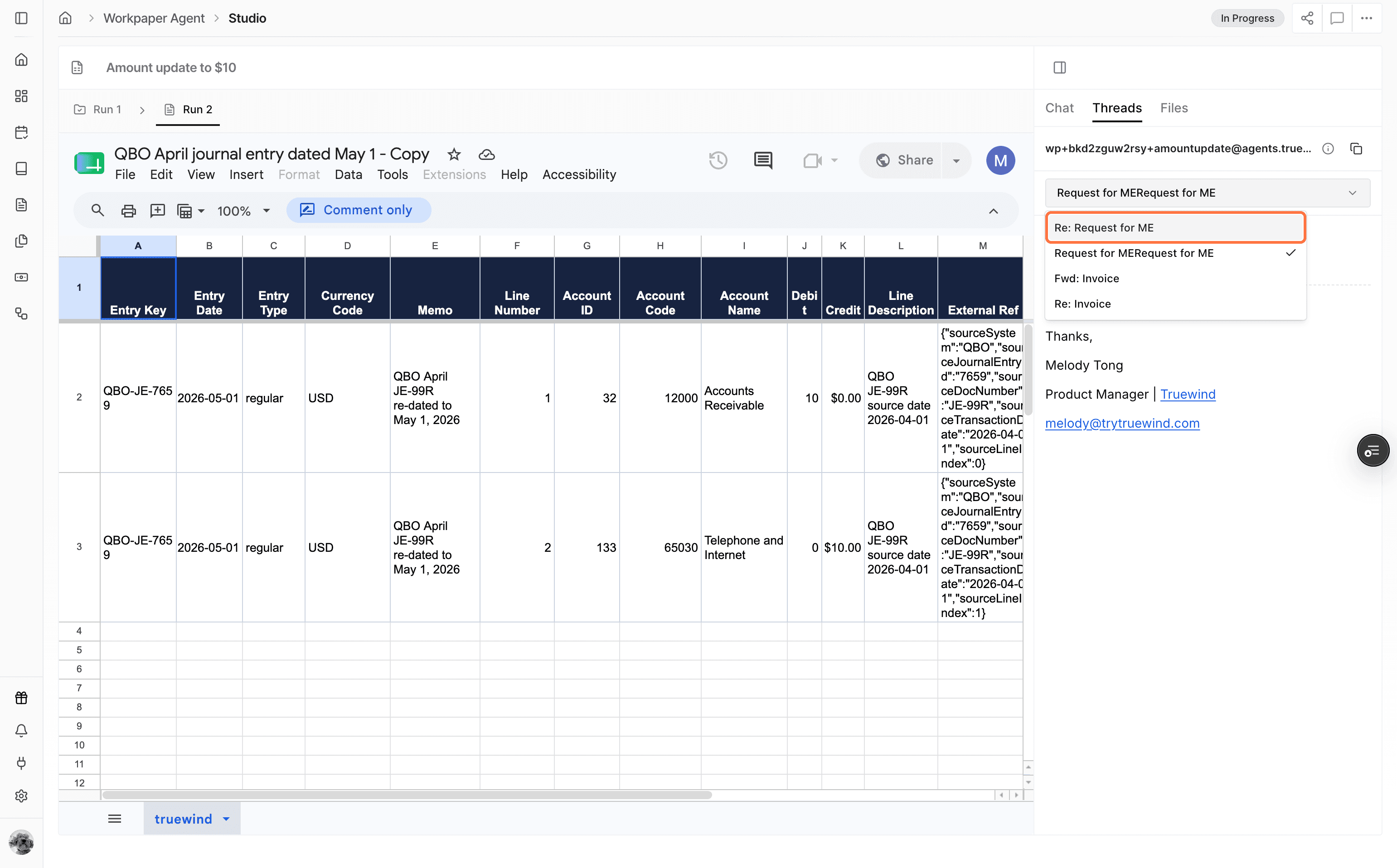
Task: Open the book icon in sidebar
Action: pos(21,168)
